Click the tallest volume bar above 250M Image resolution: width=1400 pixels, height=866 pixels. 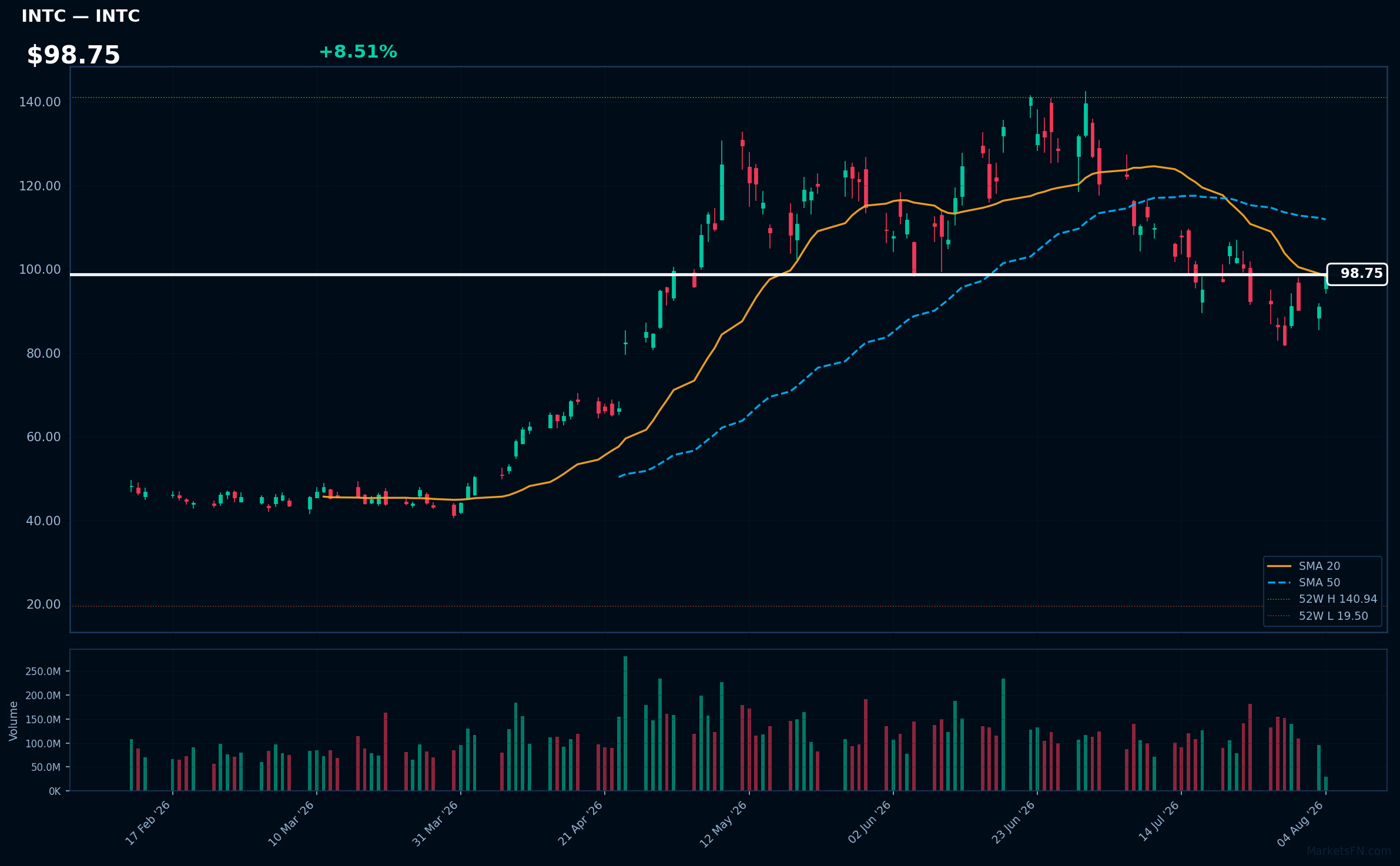point(625,723)
